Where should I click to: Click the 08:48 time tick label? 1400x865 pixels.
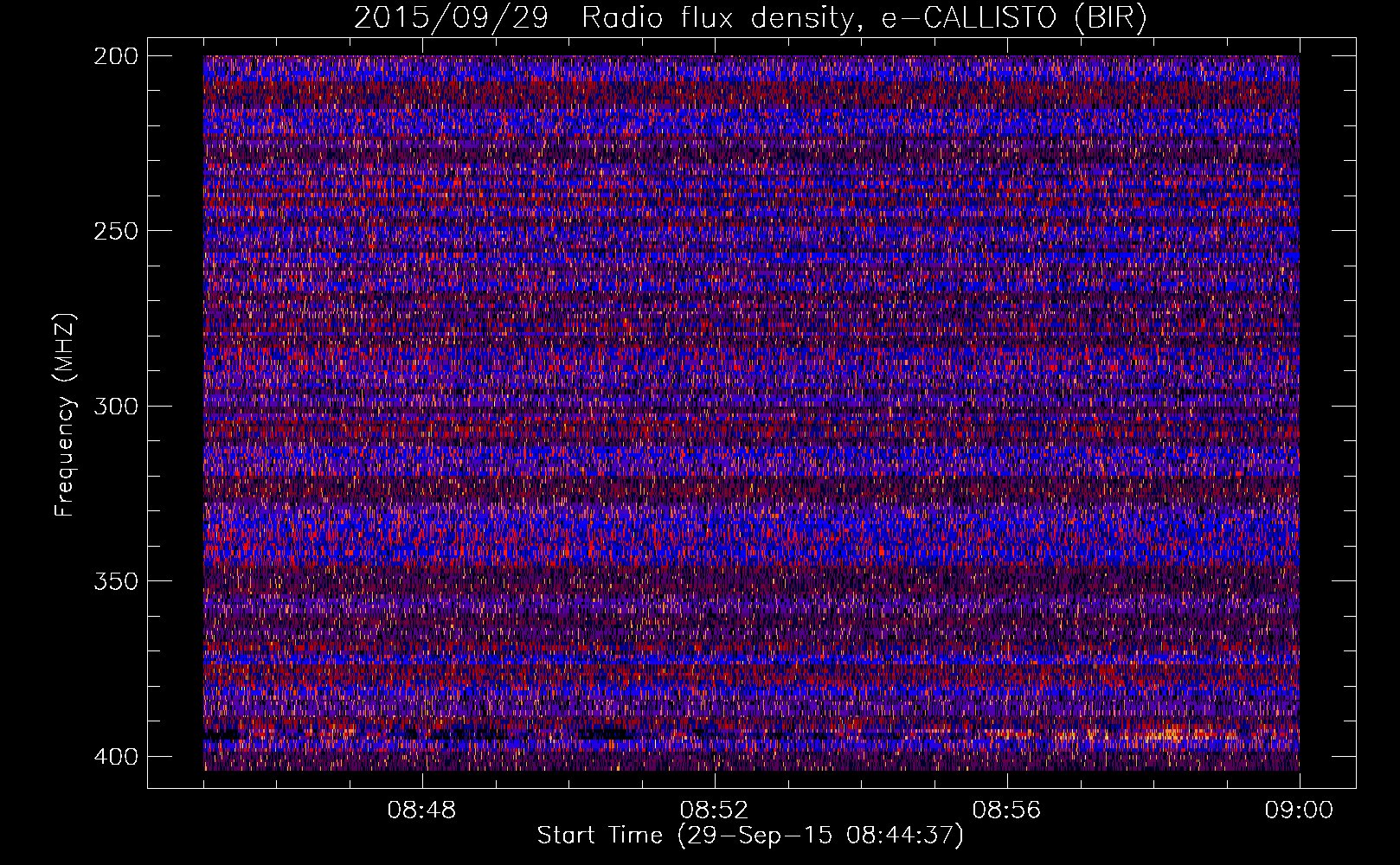(422, 811)
